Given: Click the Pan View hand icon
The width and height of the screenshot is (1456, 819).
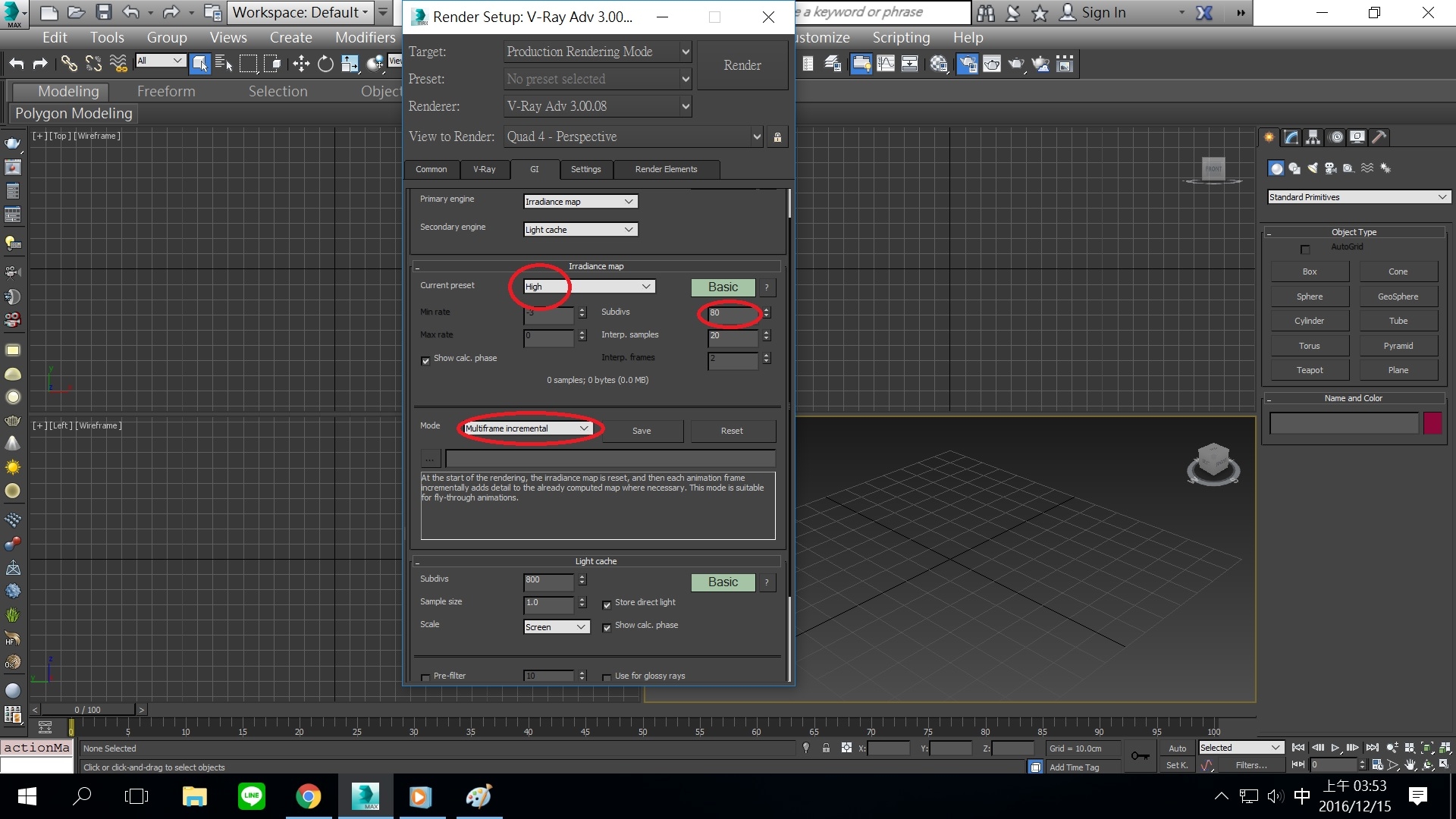Looking at the screenshot, I should (x=1409, y=765).
